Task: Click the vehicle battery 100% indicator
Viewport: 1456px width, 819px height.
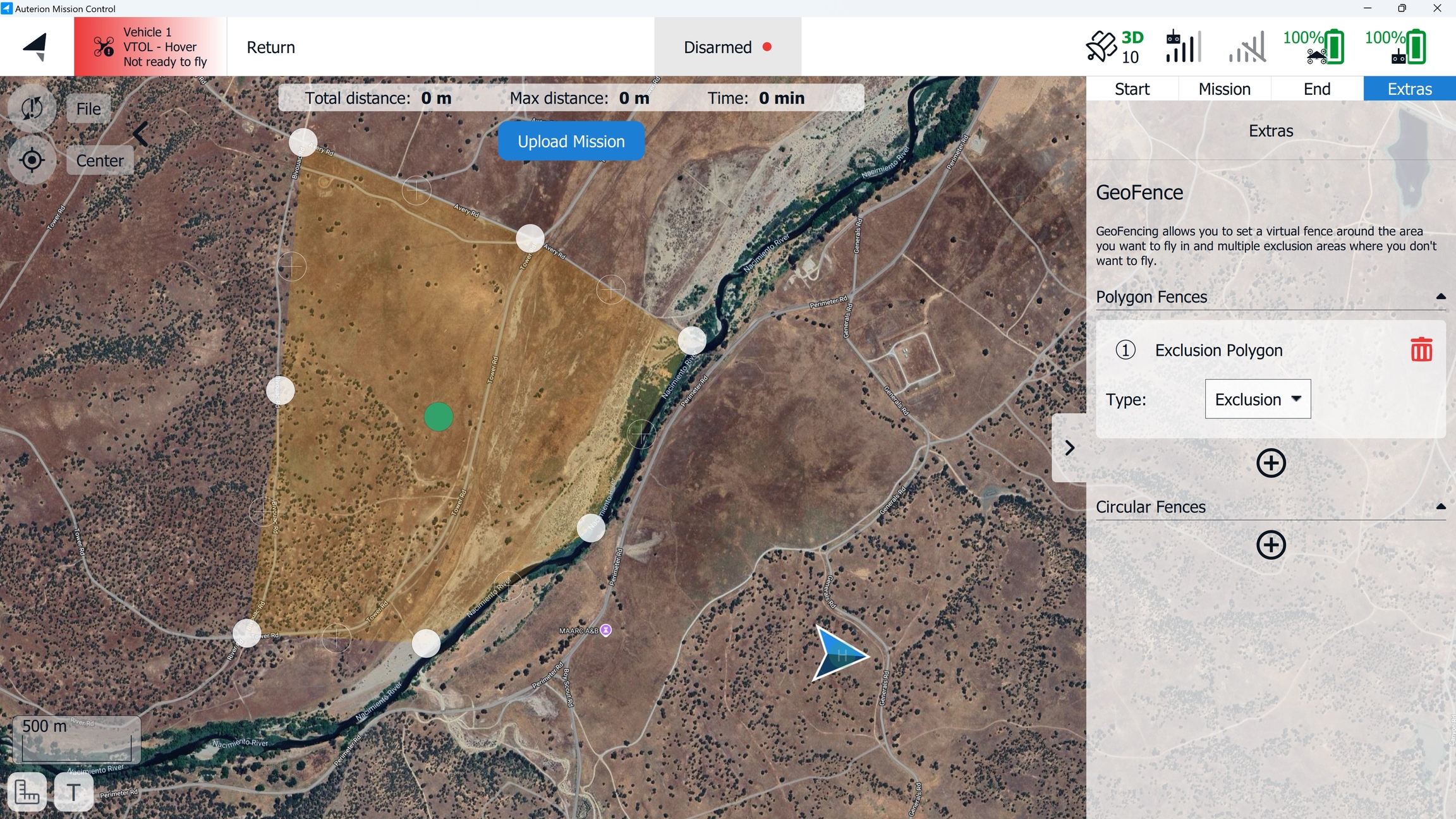Action: (x=1314, y=47)
